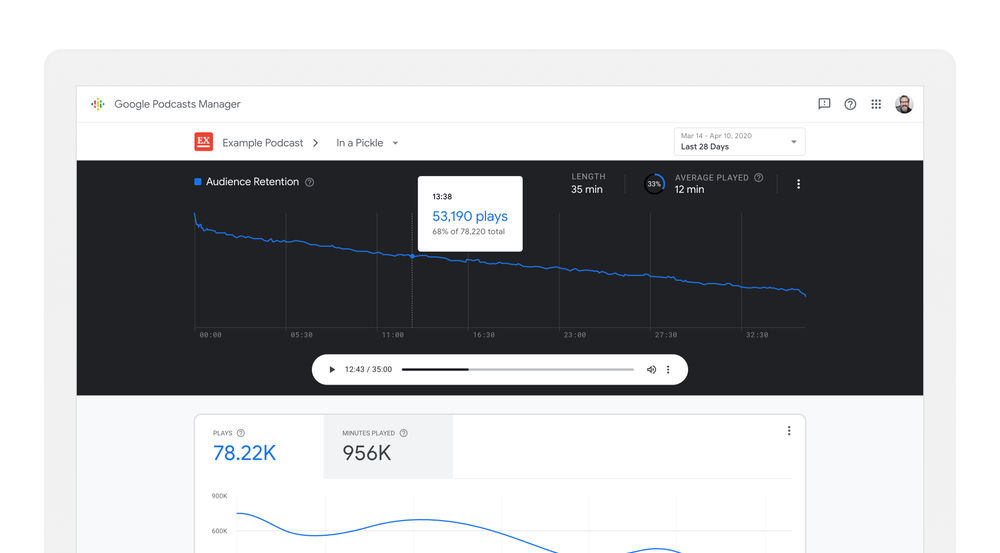Click the Google Podcasts Manager logo

[x=98, y=104]
